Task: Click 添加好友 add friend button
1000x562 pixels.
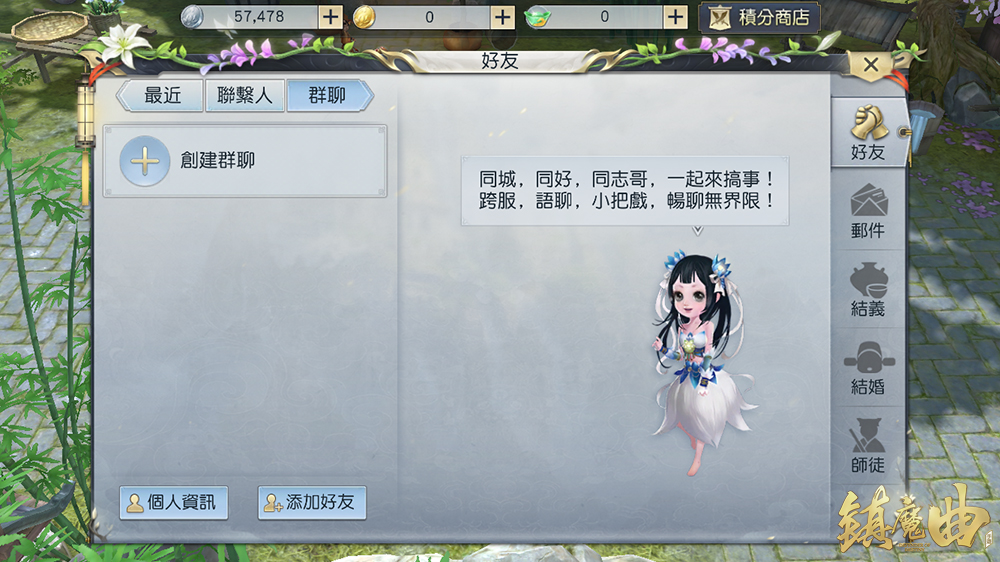Action: point(312,503)
